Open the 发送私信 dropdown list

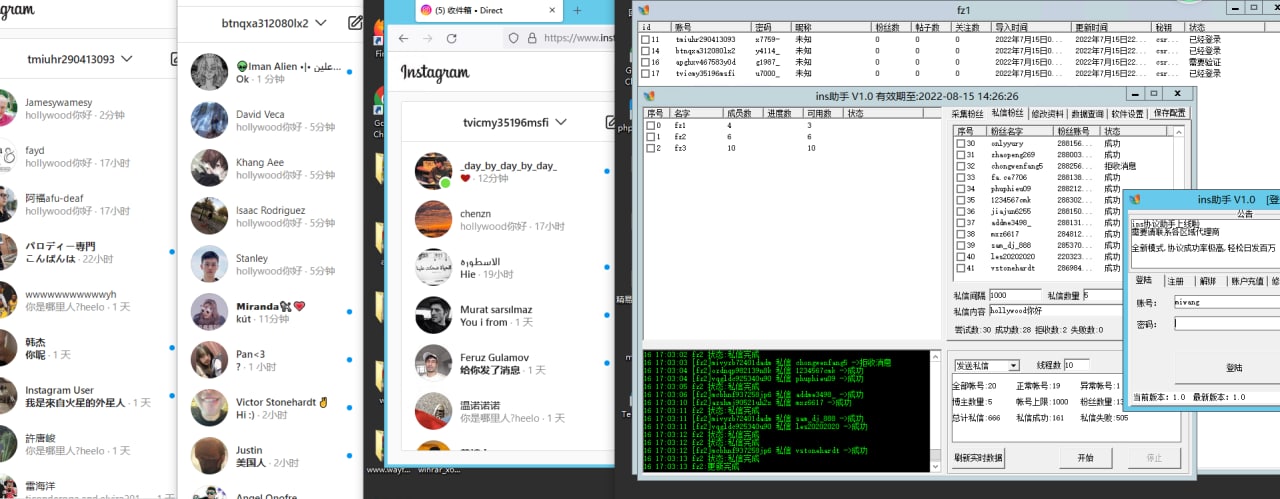point(987,365)
